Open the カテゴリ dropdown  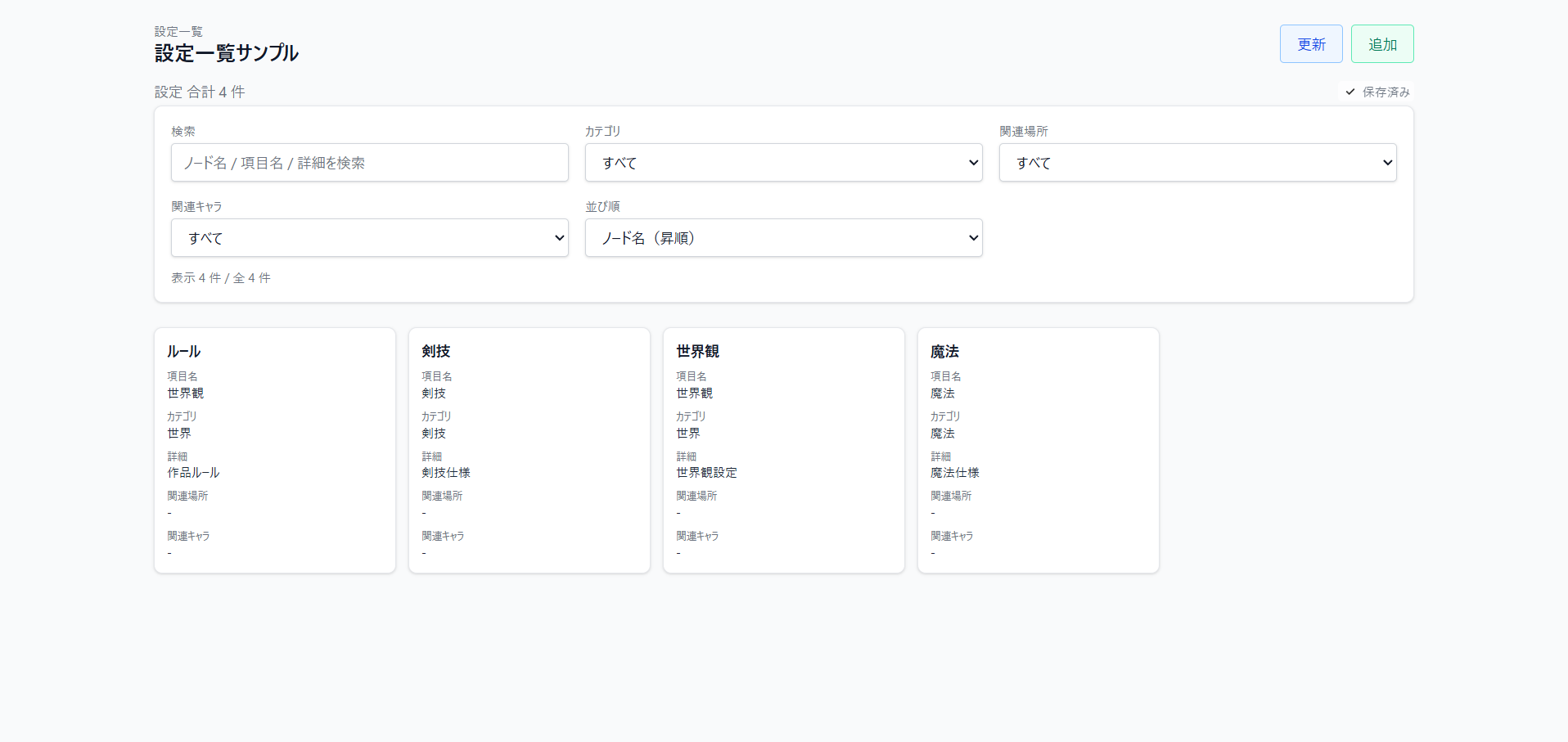tap(784, 163)
